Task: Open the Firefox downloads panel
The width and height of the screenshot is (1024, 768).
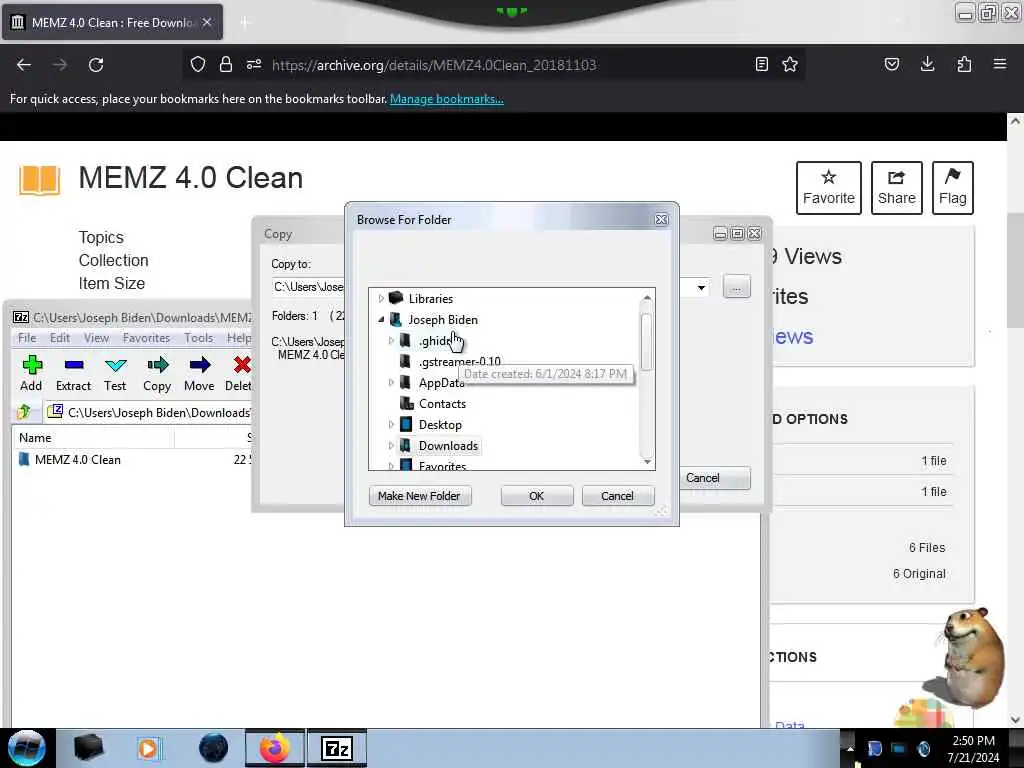Action: coord(927,64)
